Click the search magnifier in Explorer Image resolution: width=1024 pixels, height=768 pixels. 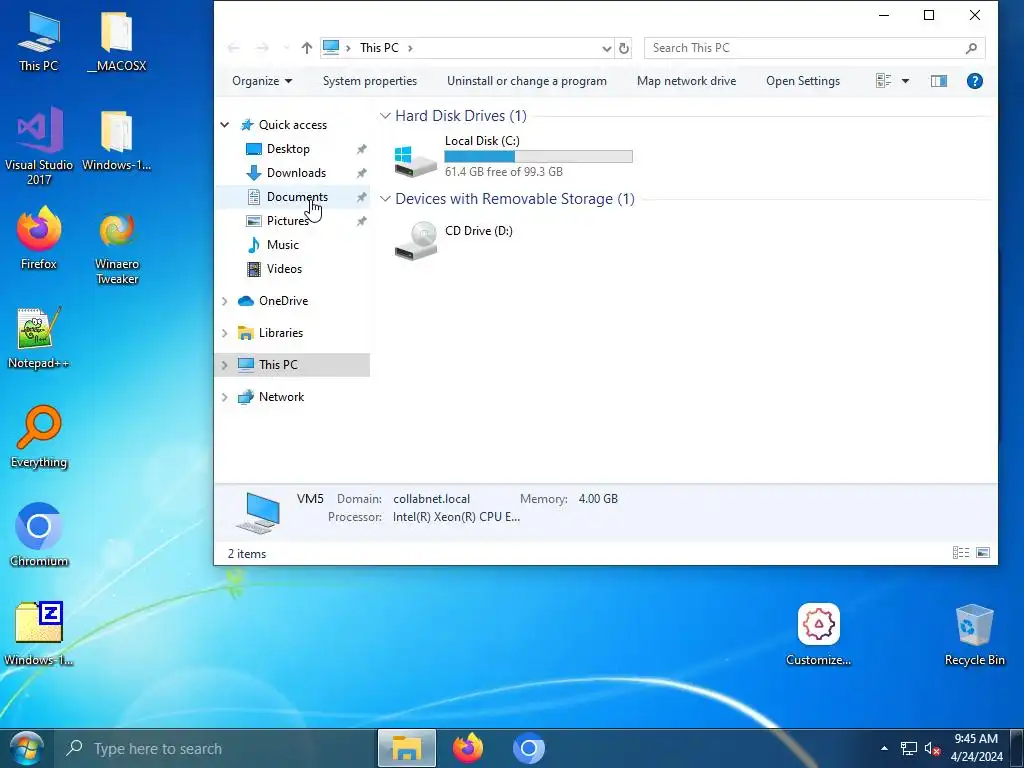(x=971, y=48)
